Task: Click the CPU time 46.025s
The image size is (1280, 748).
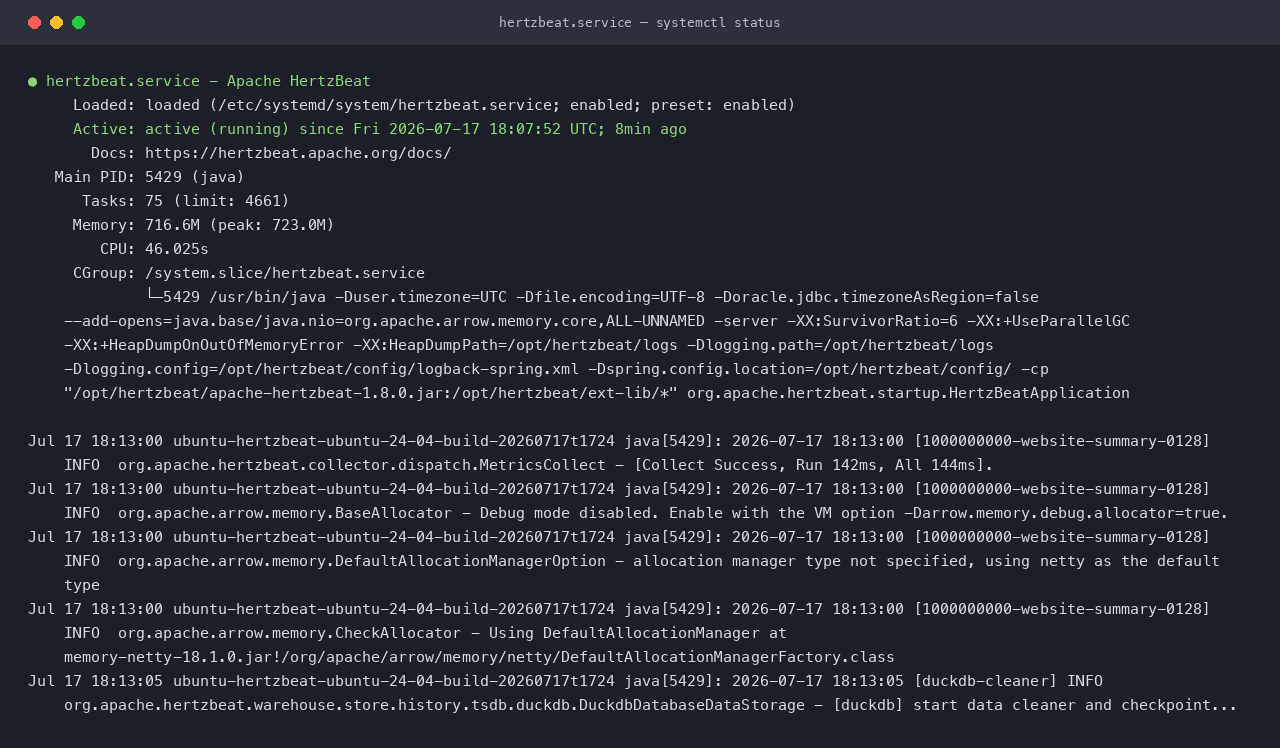Action: 177,249
